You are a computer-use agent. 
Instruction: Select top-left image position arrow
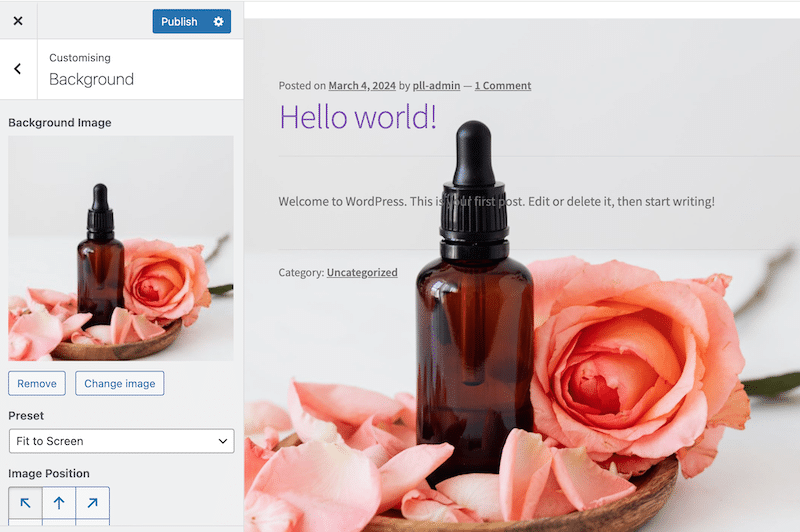(25, 503)
